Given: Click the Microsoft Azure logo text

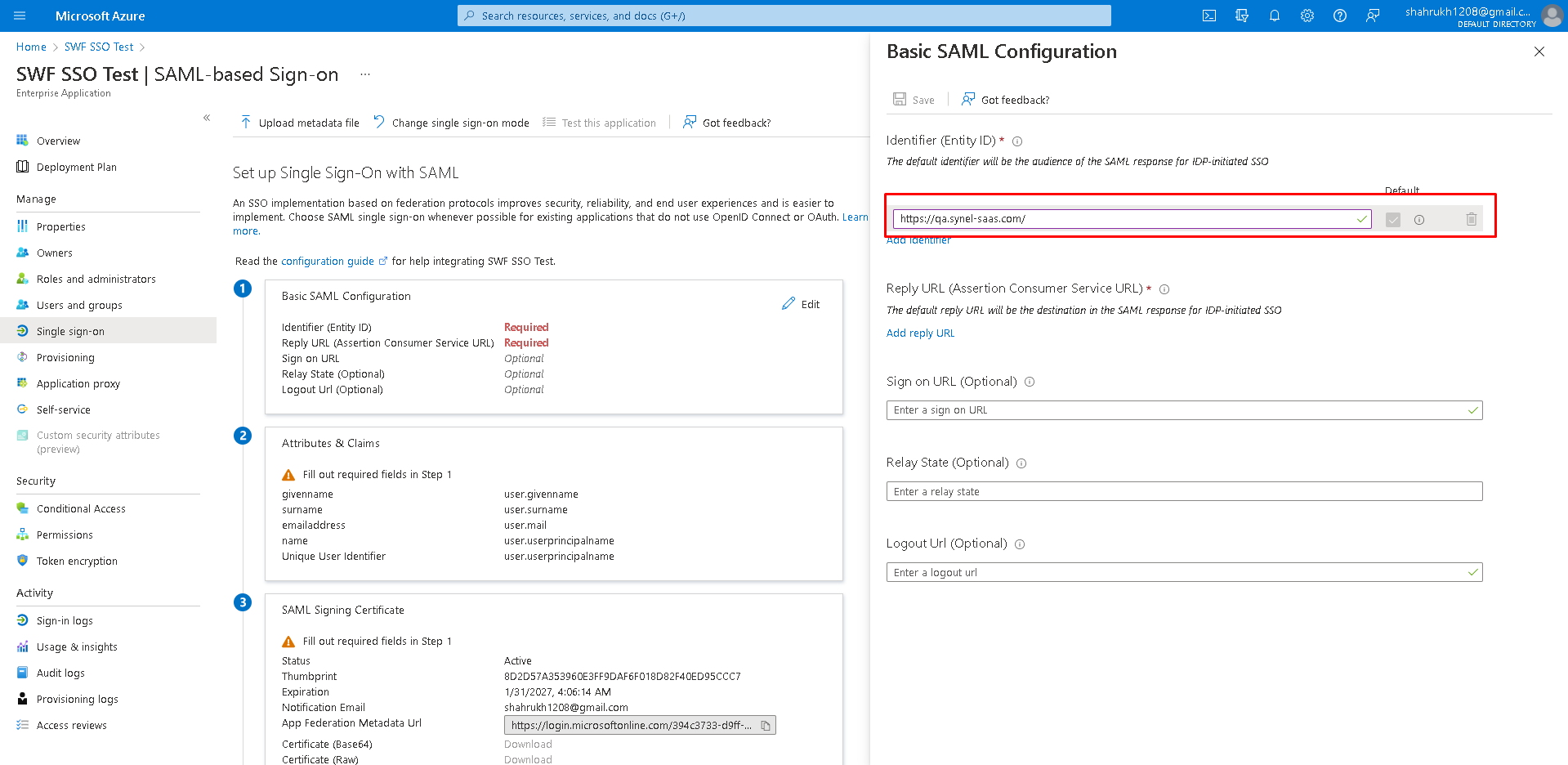Looking at the screenshot, I should coord(100,16).
